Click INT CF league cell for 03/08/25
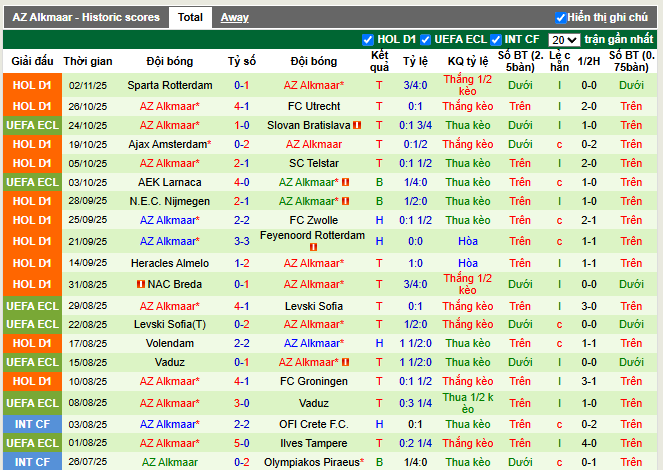This screenshot has height=470, width=664. [x=32, y=424]
